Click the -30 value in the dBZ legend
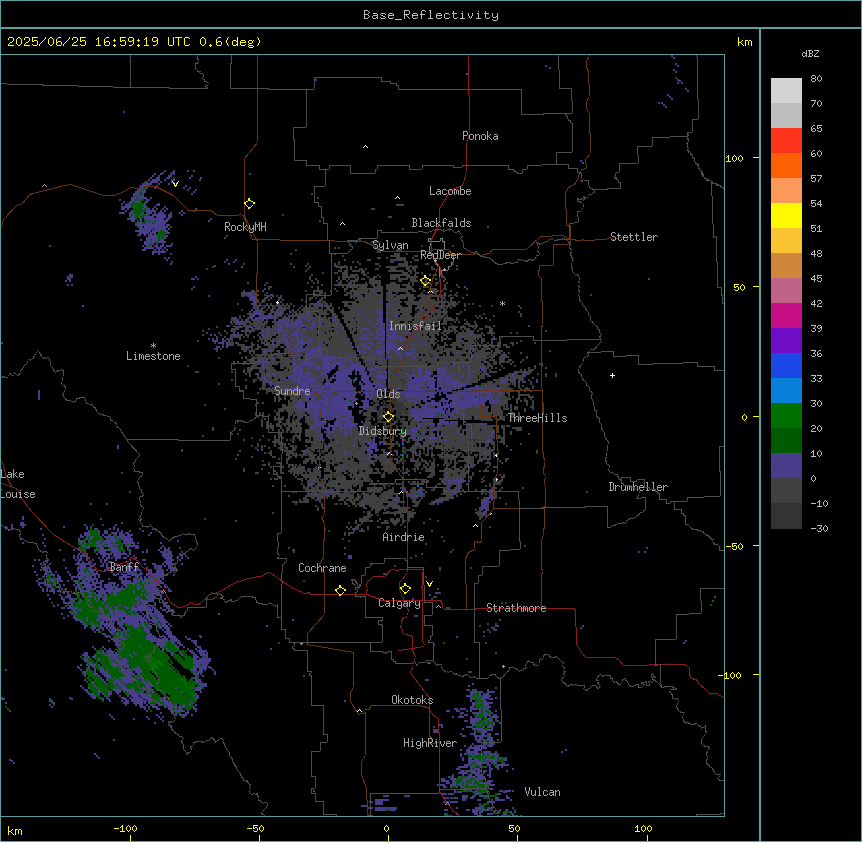Image resolution: width=862 pixels, height=842 pixels. pyautogui.click(x=819, y=529)
